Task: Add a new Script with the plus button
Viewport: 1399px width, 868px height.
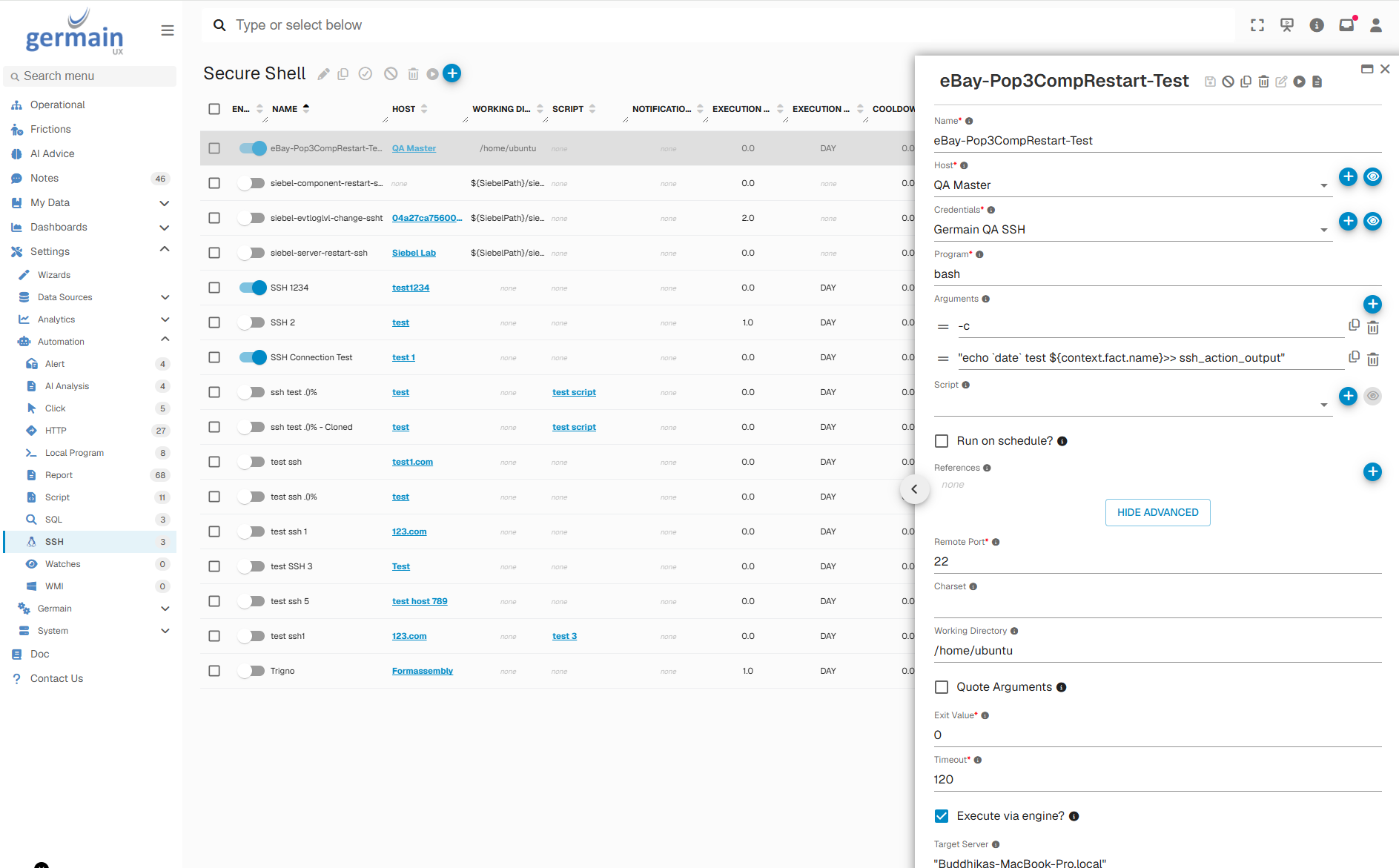Action: 1348,396
